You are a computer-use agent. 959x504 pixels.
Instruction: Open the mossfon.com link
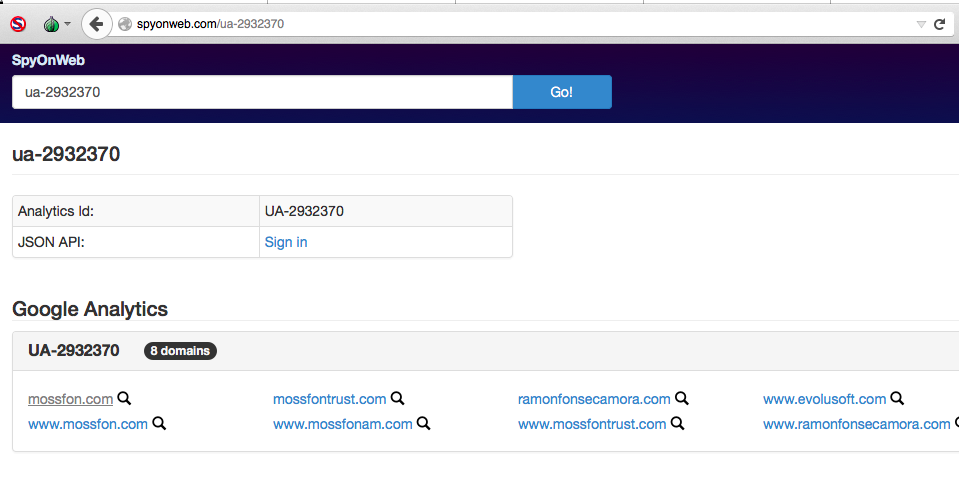(x=70, y=399)
